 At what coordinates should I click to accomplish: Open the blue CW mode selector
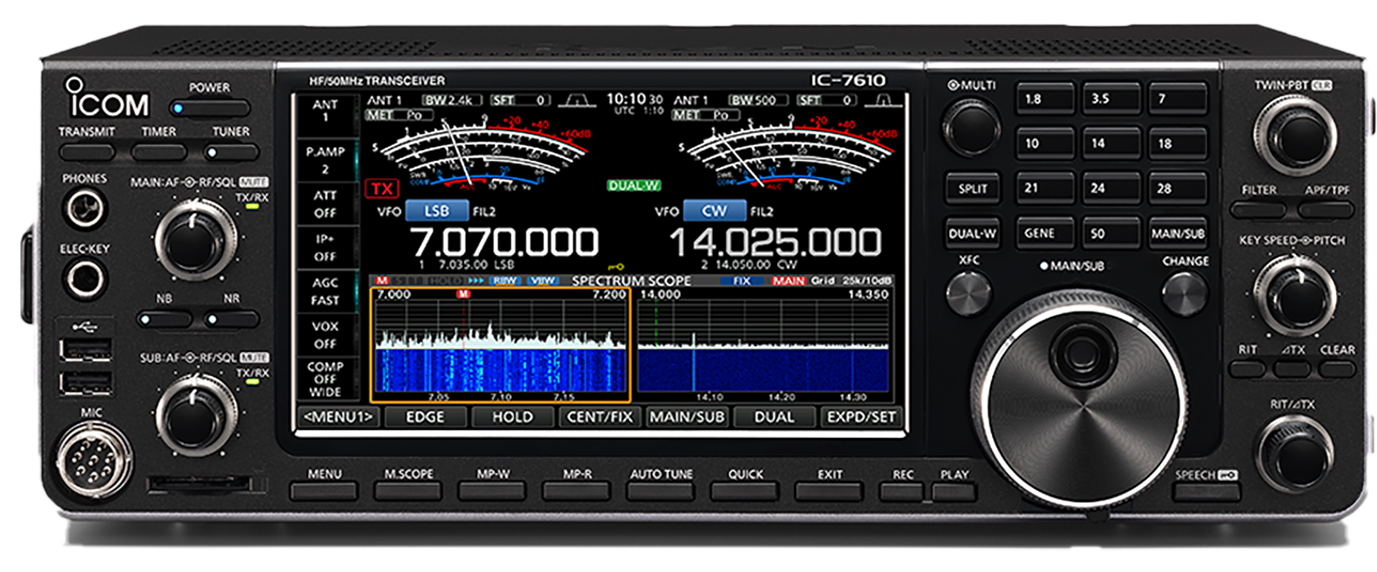[715, 211]
